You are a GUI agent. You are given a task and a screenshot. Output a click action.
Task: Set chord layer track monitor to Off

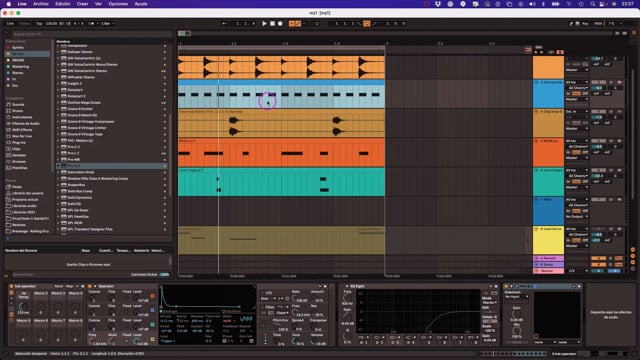point(585,181)
